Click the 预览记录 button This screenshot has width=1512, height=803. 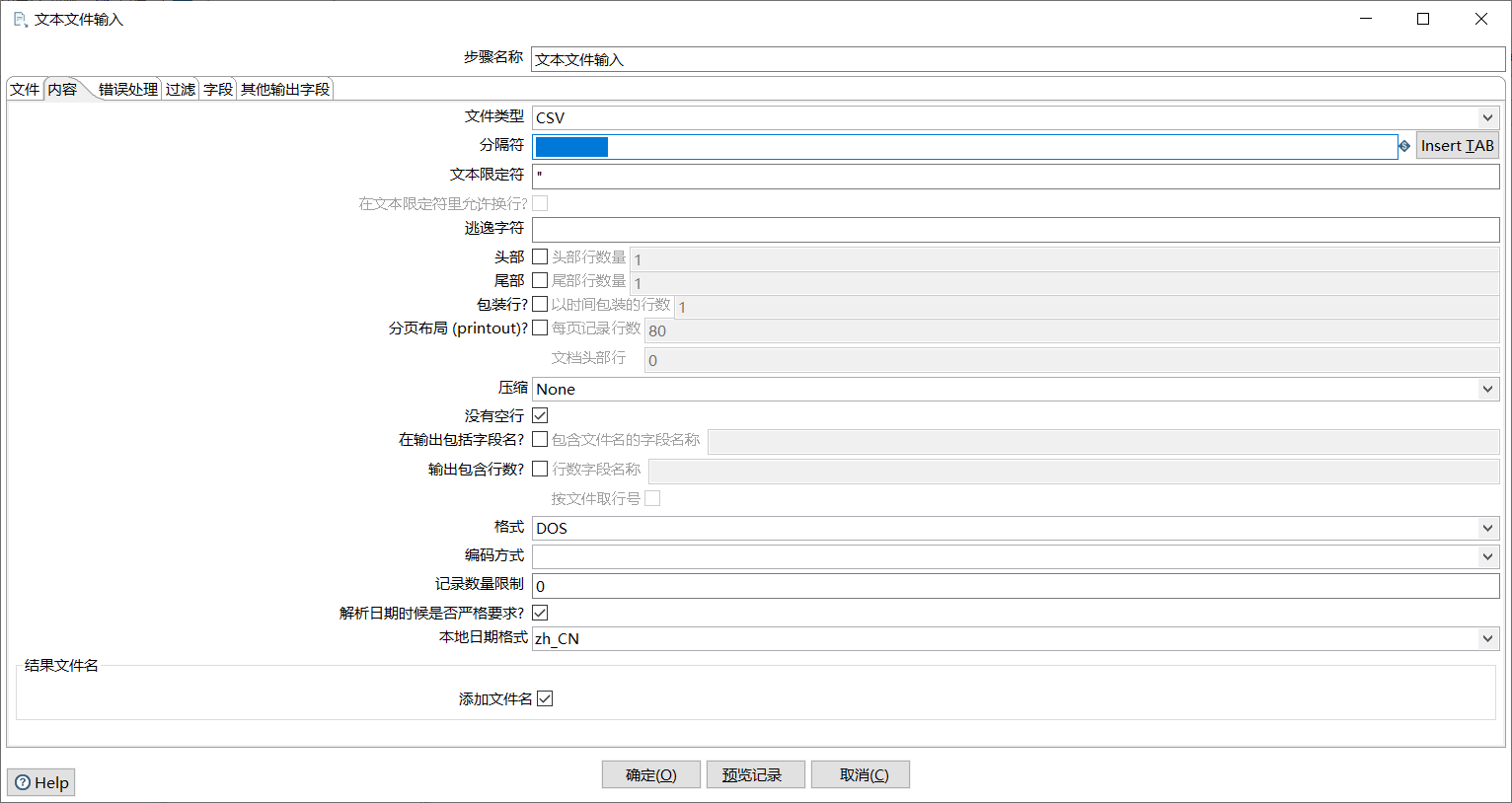[756, 774]
